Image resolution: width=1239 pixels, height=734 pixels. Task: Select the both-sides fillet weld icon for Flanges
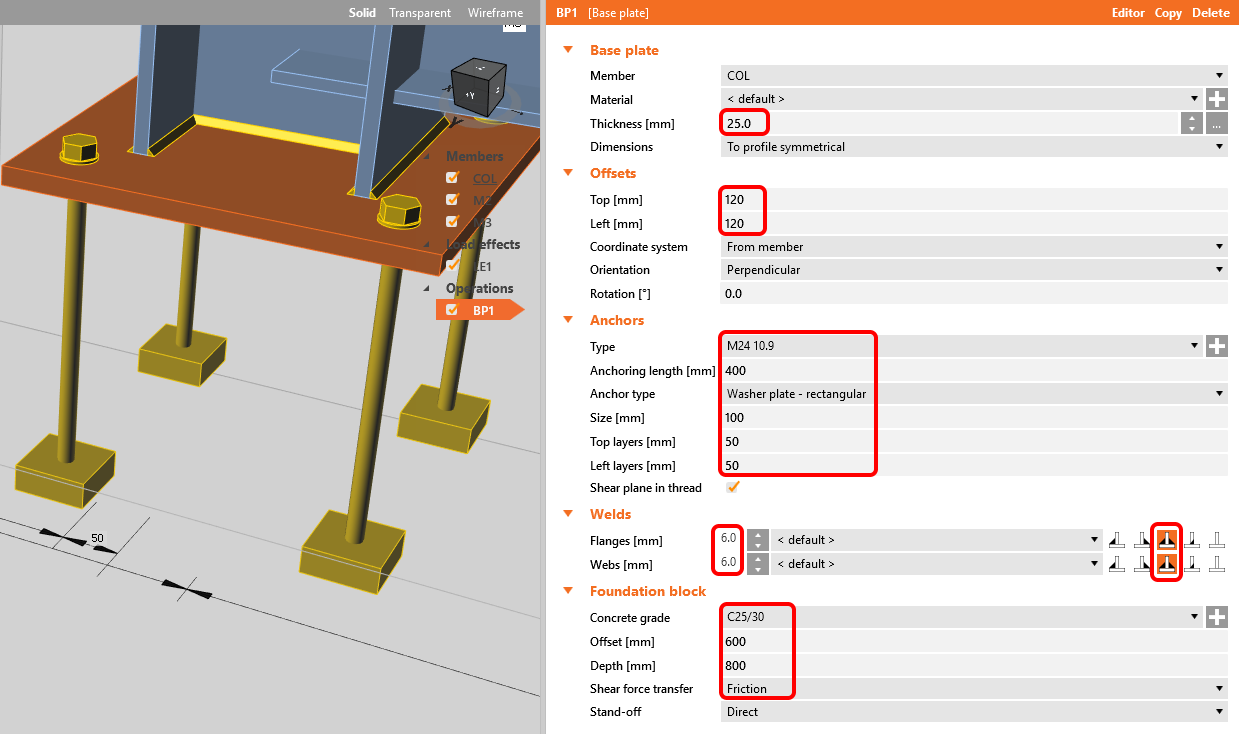1166,540
